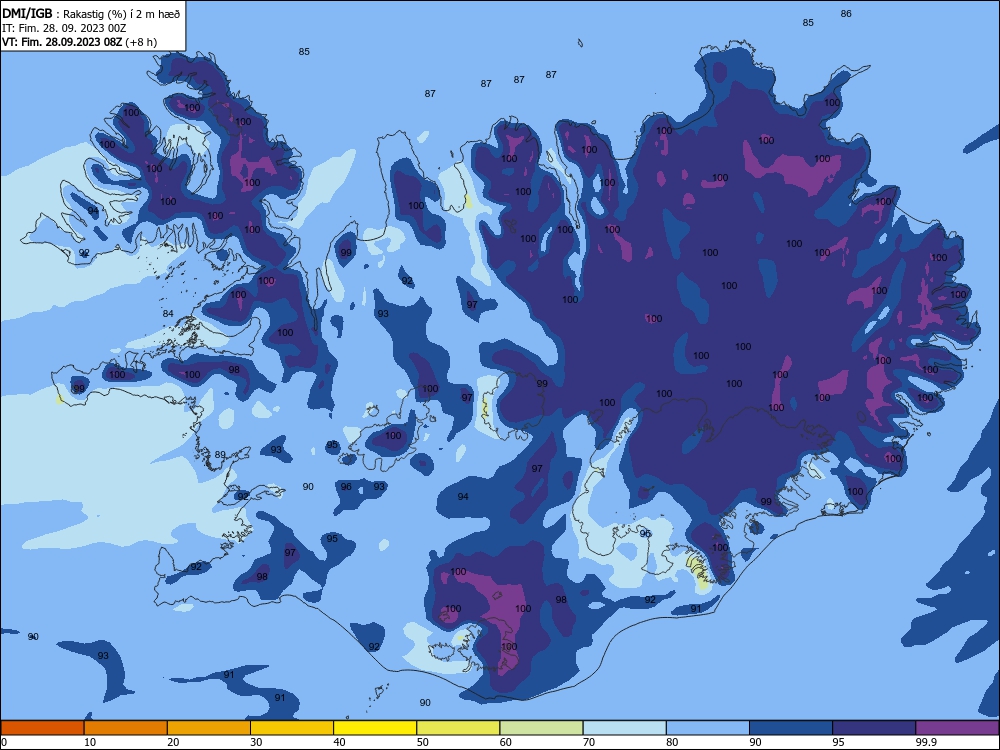Viewport: 1000px width, 750px height.
Task: Click the dark orange 0–10 legend swatch
Action: [x=42, y=728]
